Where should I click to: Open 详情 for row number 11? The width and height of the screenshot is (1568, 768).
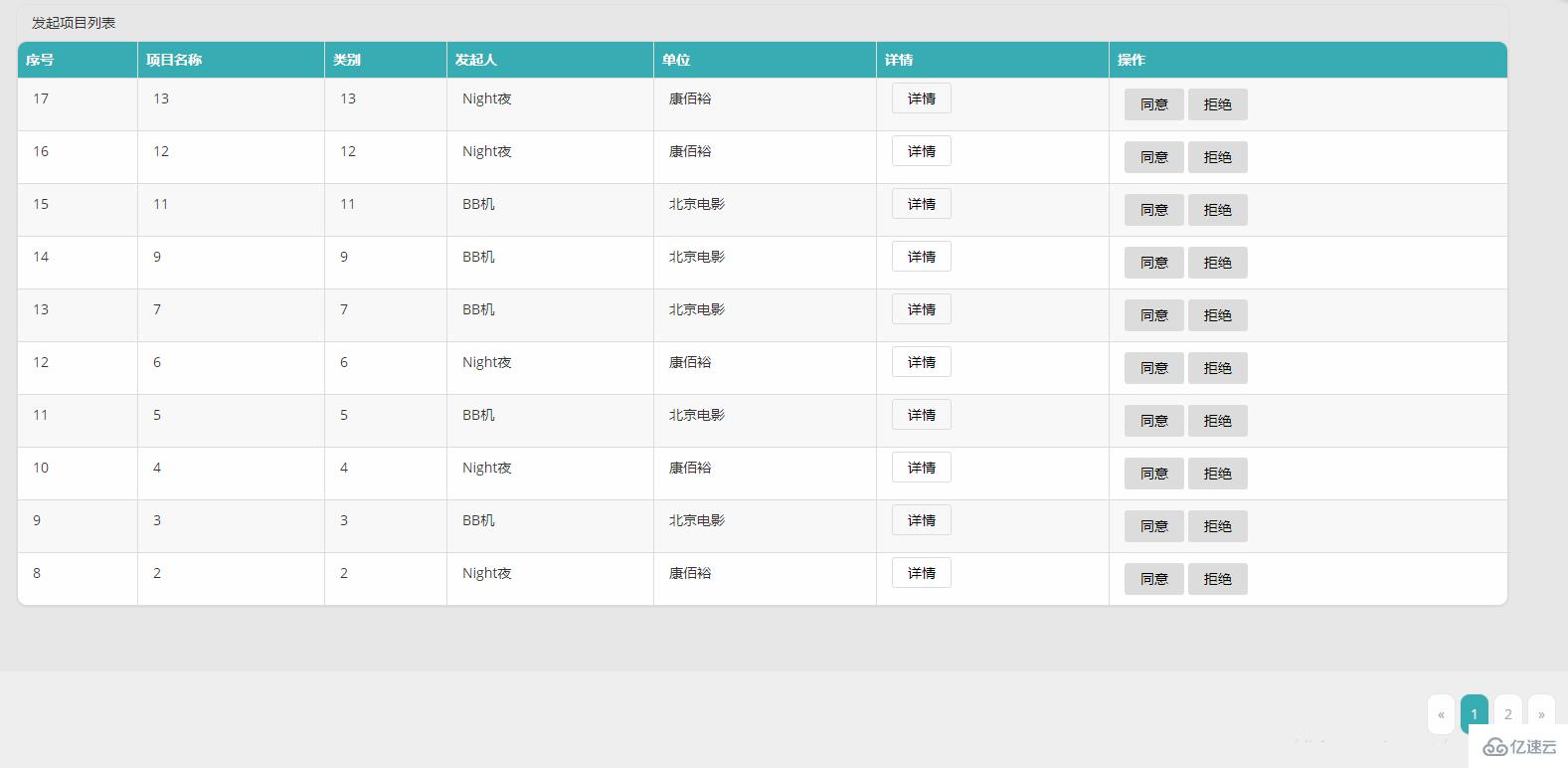coord(921,415)
